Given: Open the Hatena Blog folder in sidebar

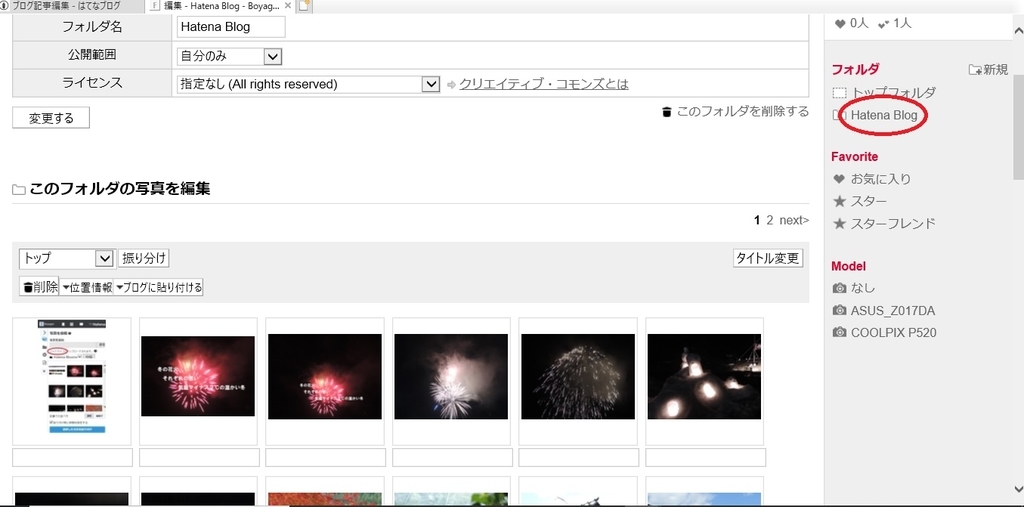Looking at the screenshot, I should tap(884, 116).
